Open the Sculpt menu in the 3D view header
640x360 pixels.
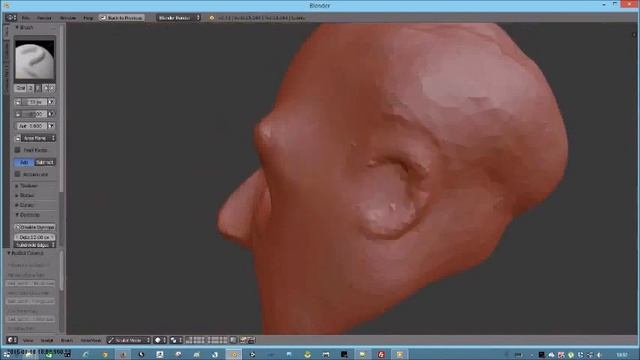[47, 340]
